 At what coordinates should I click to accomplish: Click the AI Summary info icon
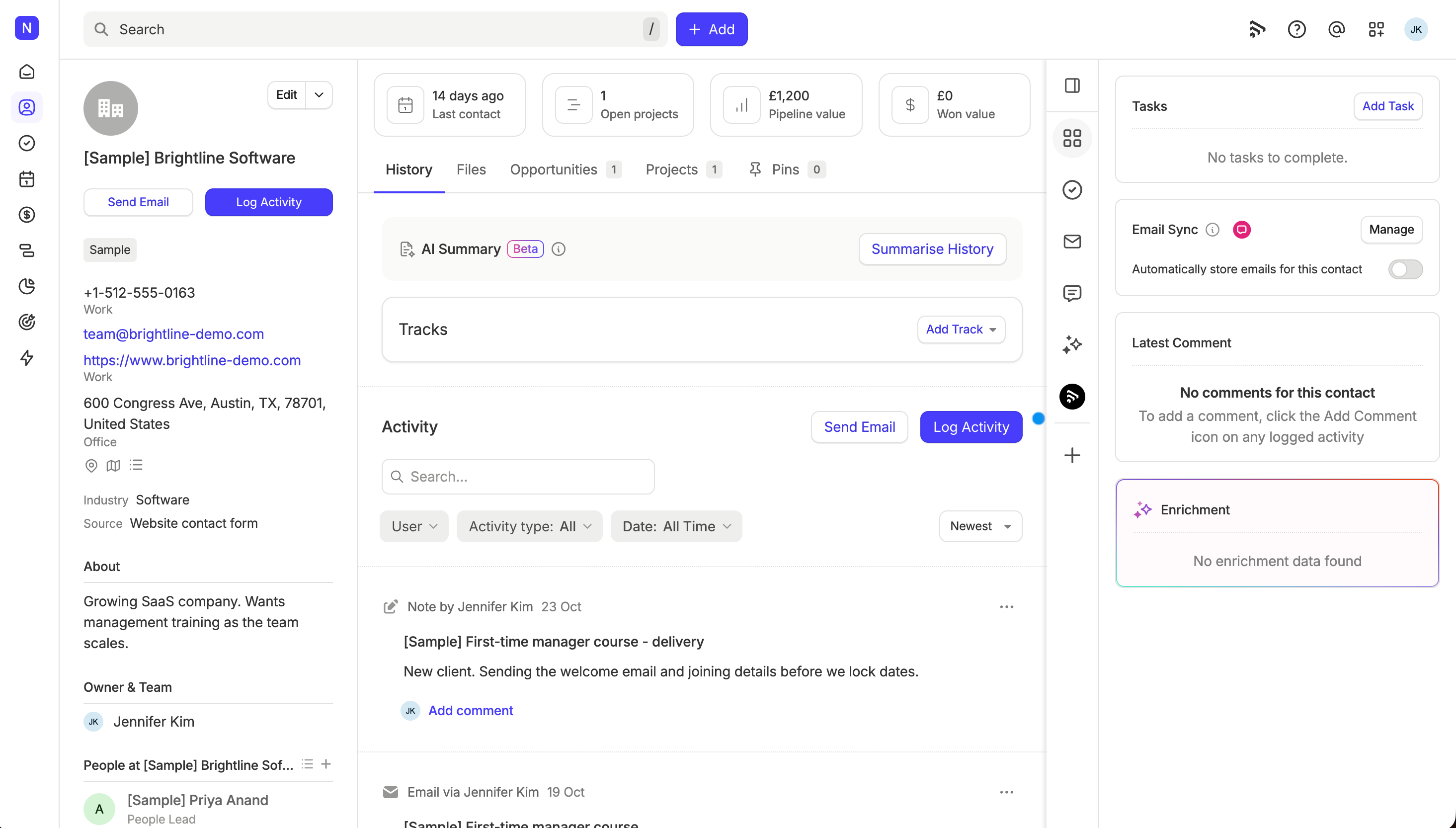tap(558, 249)
